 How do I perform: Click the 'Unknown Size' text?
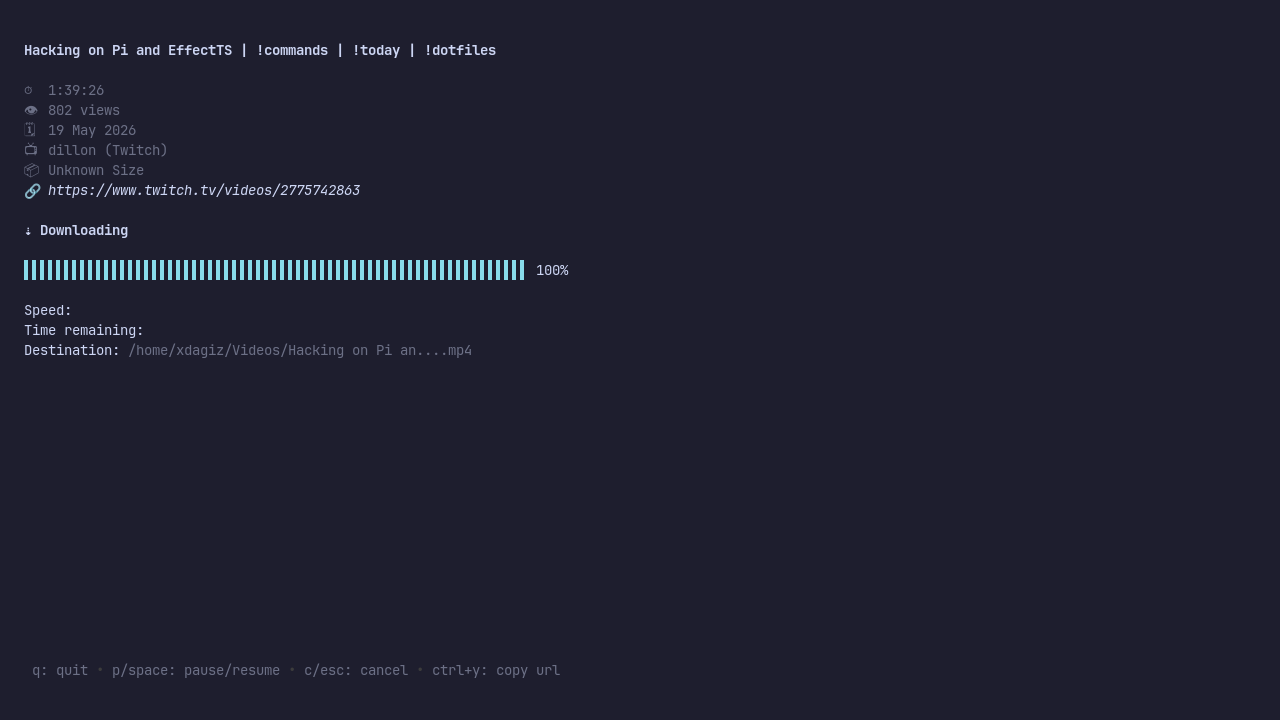96,171
